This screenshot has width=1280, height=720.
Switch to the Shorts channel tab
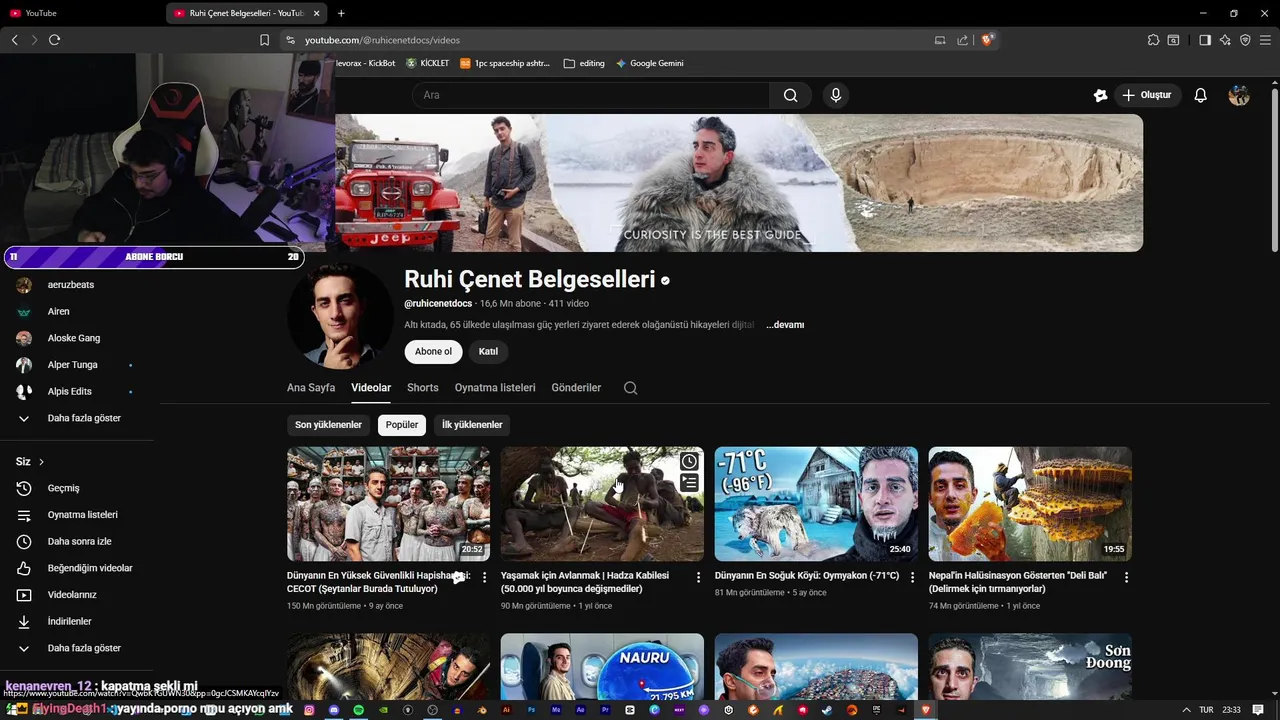click(x=423, y=388)
